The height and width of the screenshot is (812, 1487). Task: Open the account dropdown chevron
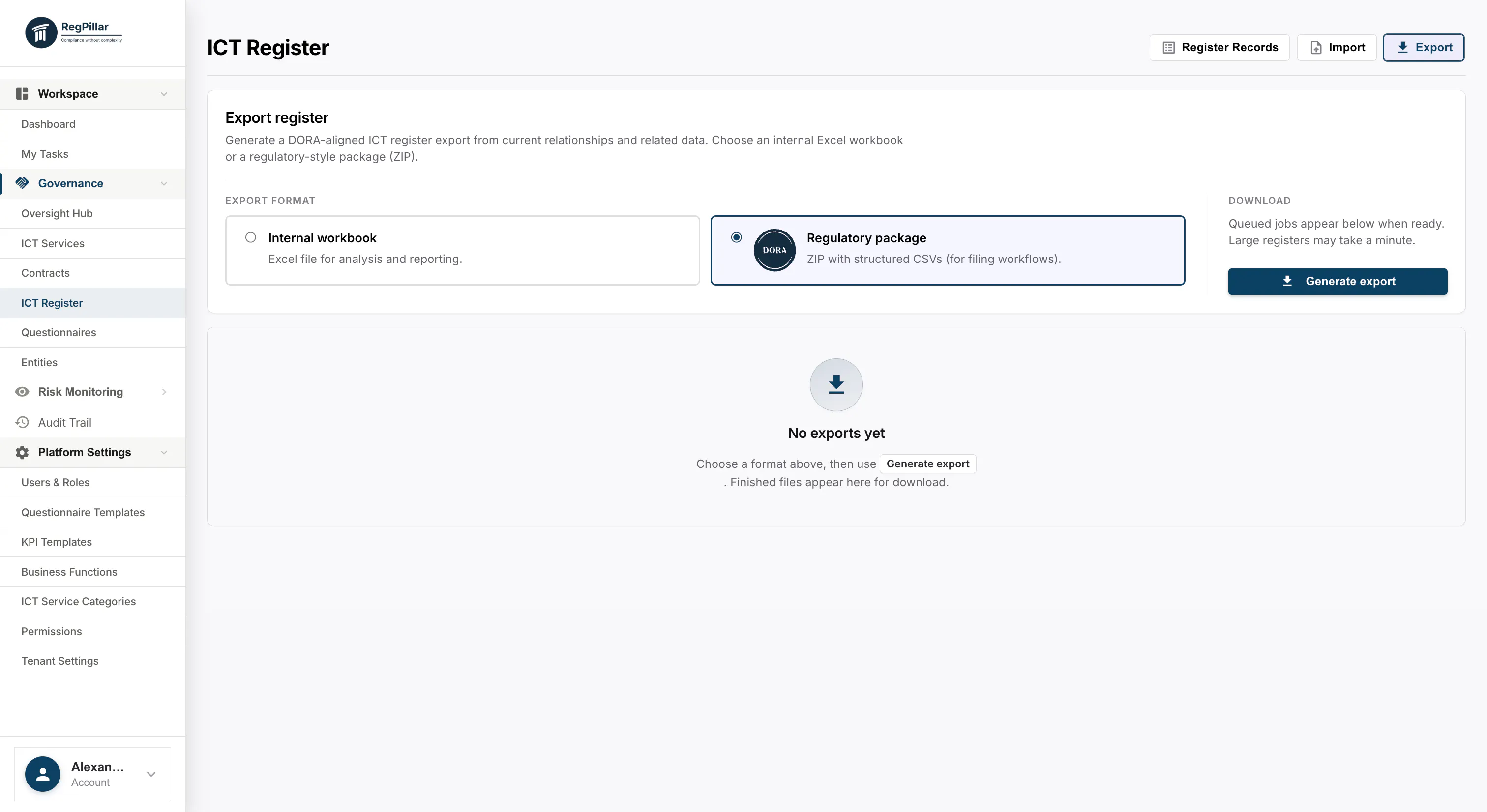(x=151, y=774)
